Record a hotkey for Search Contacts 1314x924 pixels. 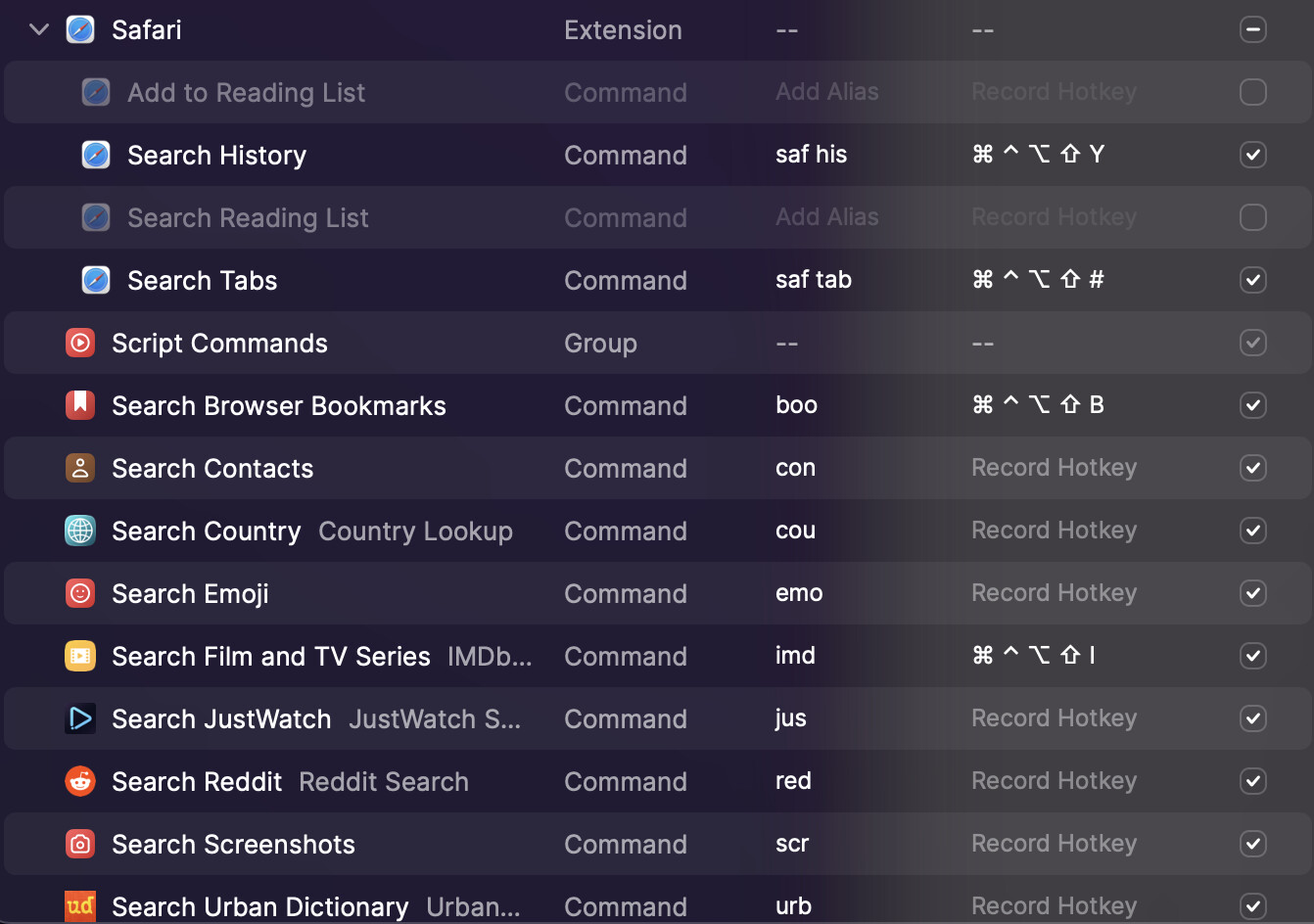coord(1054,468)
